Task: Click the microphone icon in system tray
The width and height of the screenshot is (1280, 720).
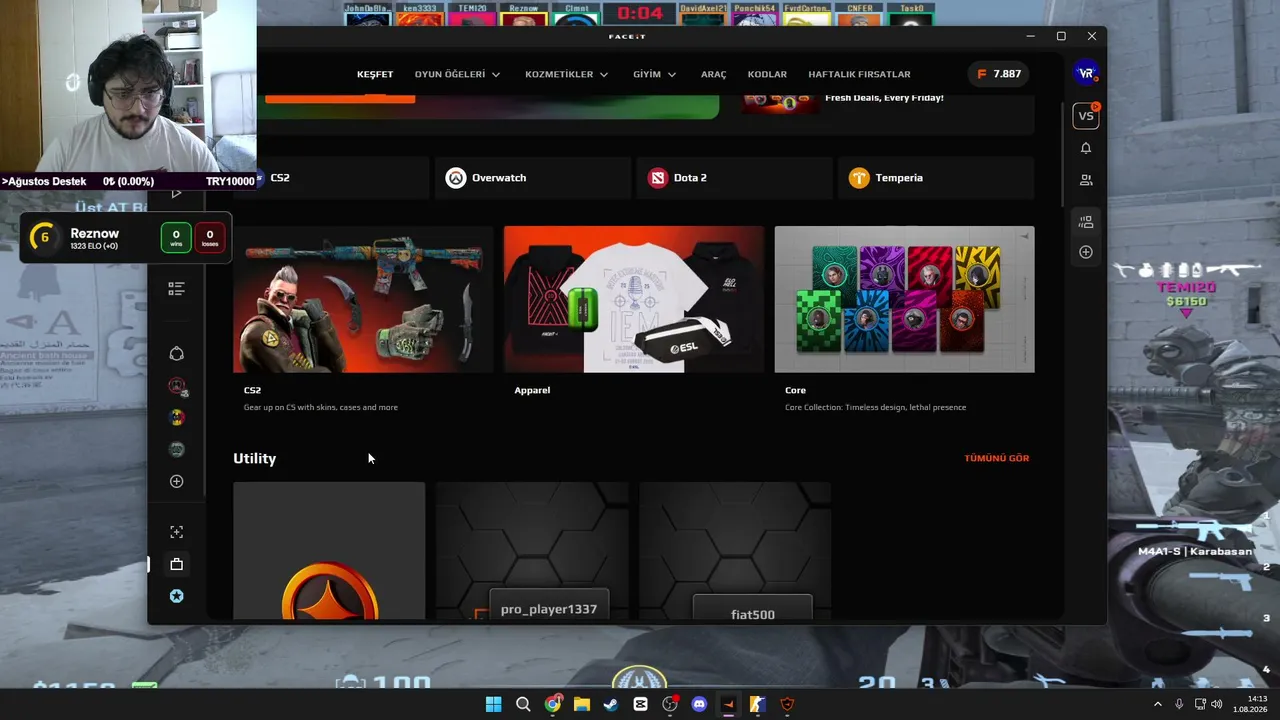Action: point(1179,704)
